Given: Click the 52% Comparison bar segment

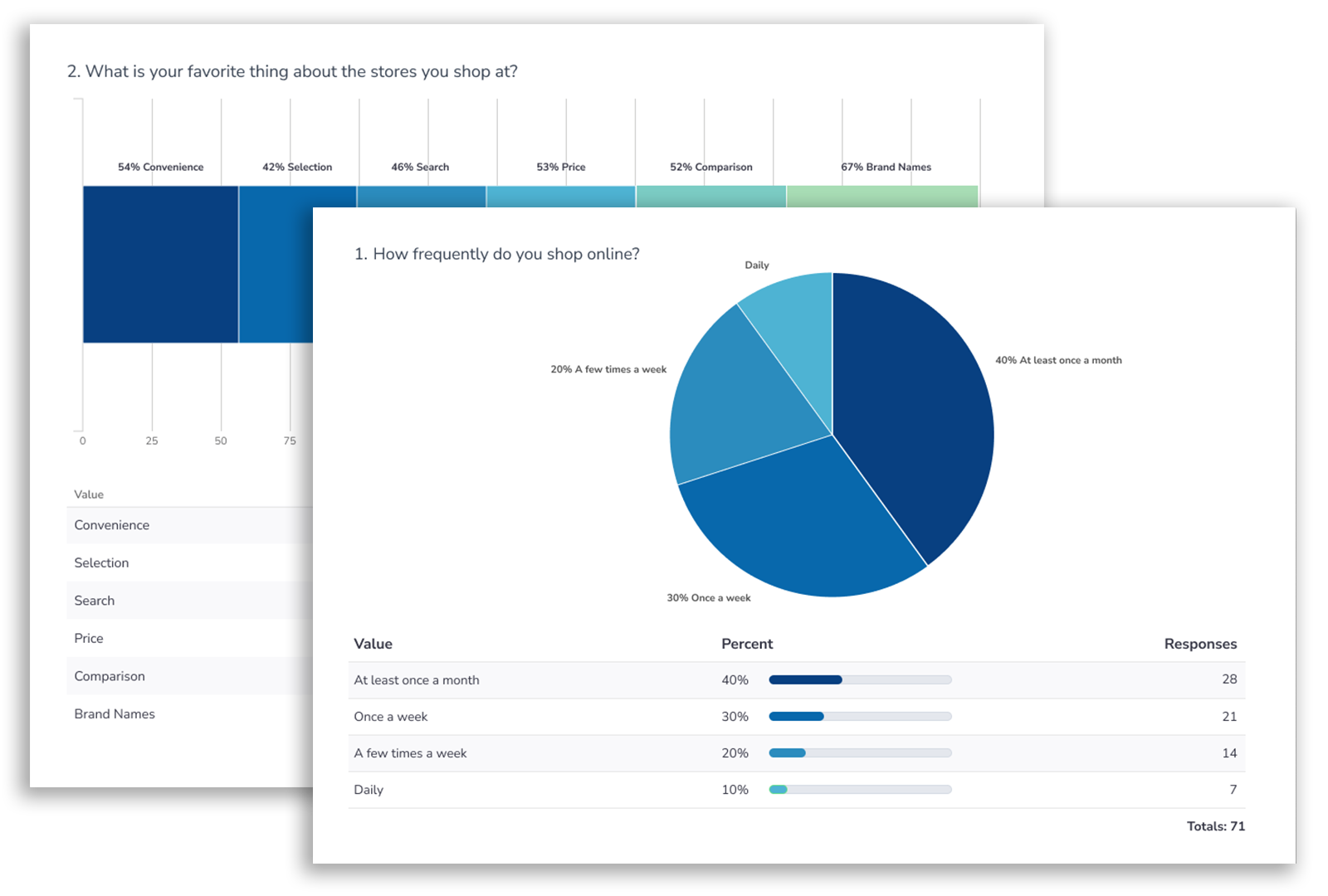Looking at the screenshot, I should (x=710, y=195).
